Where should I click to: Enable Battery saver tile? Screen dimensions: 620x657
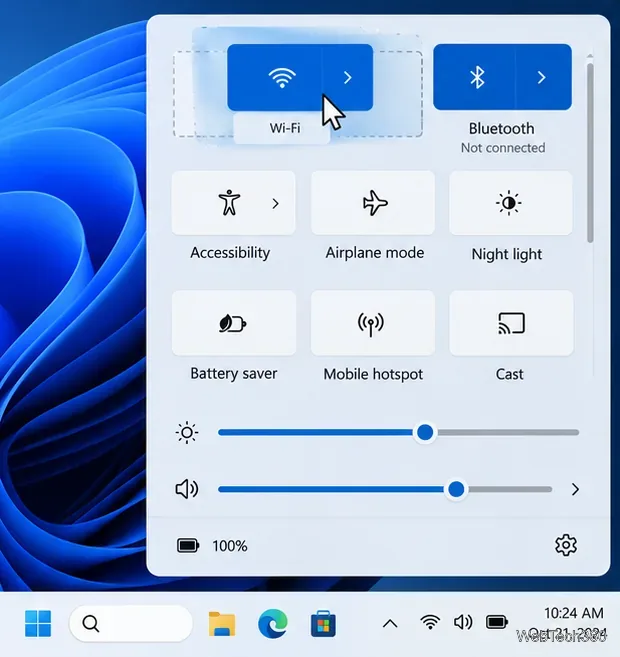click(x=234, y=323)
